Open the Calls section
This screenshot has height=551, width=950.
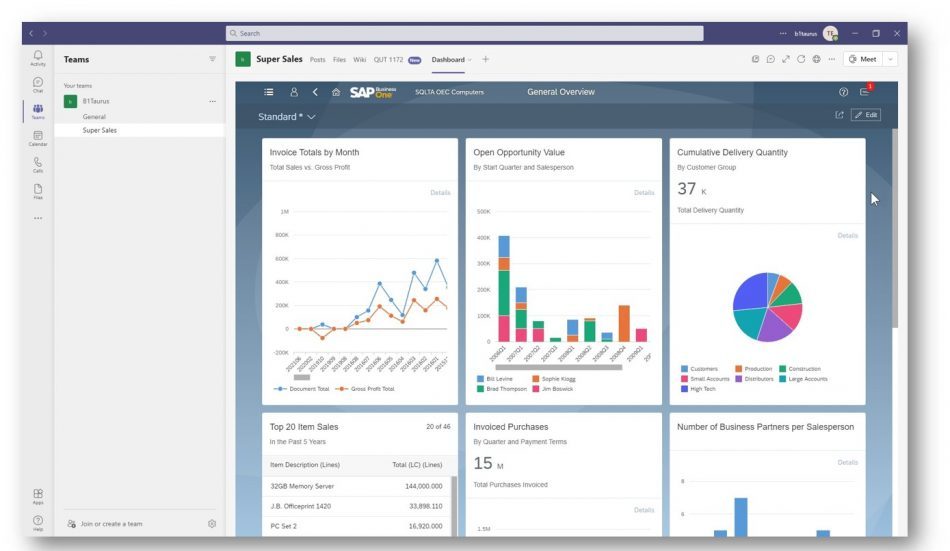[38, 165]
